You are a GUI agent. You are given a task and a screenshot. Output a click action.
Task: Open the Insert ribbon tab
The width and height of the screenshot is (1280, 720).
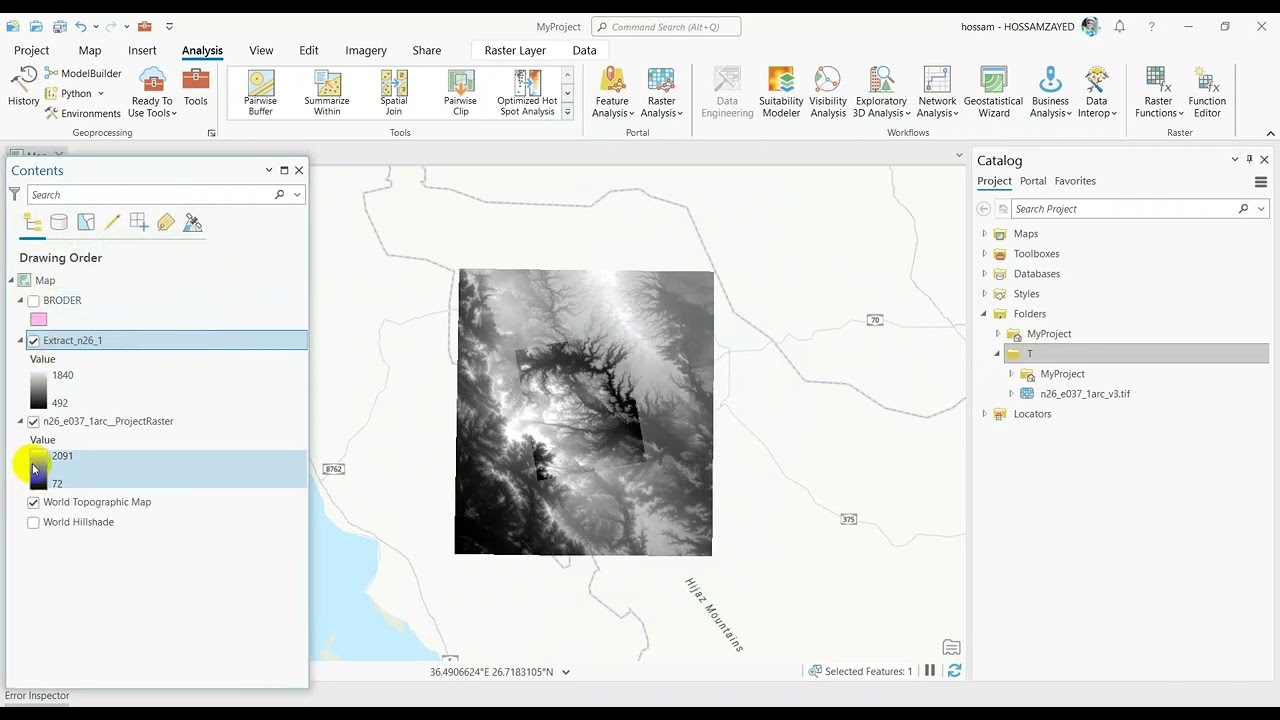click(x=142, y=50)
